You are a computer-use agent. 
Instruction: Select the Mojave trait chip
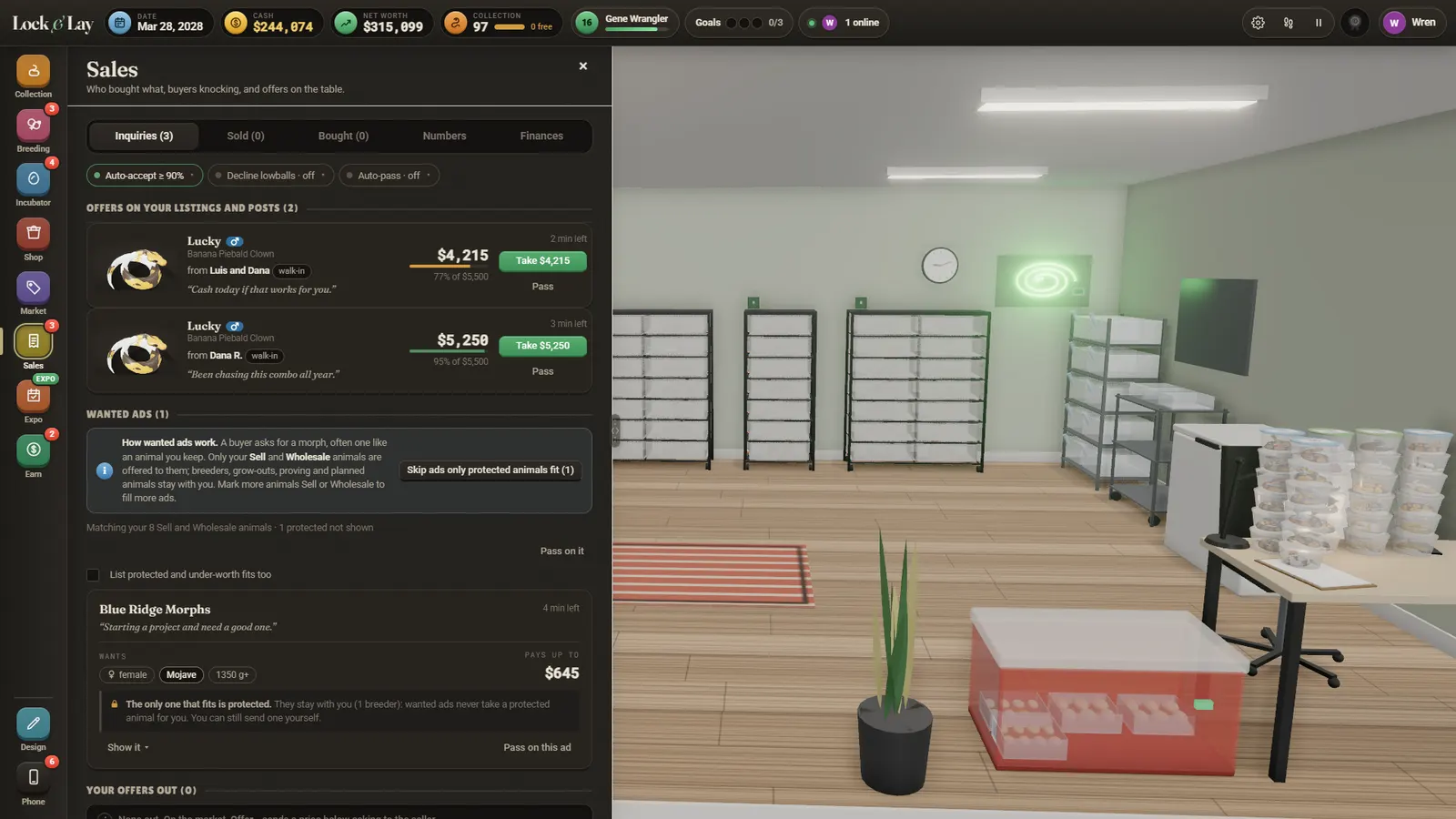181,675
